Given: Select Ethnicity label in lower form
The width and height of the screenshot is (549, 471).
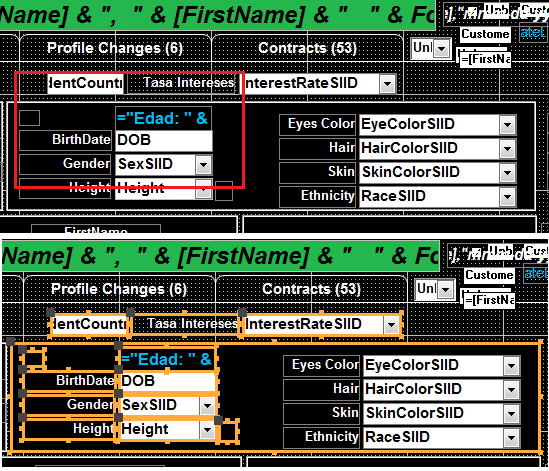Looking at the screenshot, I should tap(321, 437).
